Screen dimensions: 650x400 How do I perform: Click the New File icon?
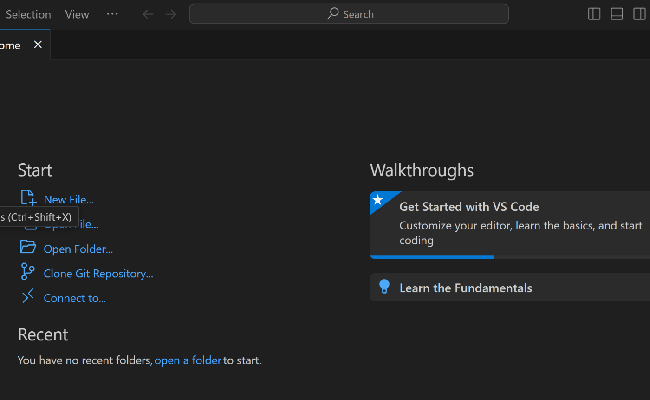tap(28, 198)
